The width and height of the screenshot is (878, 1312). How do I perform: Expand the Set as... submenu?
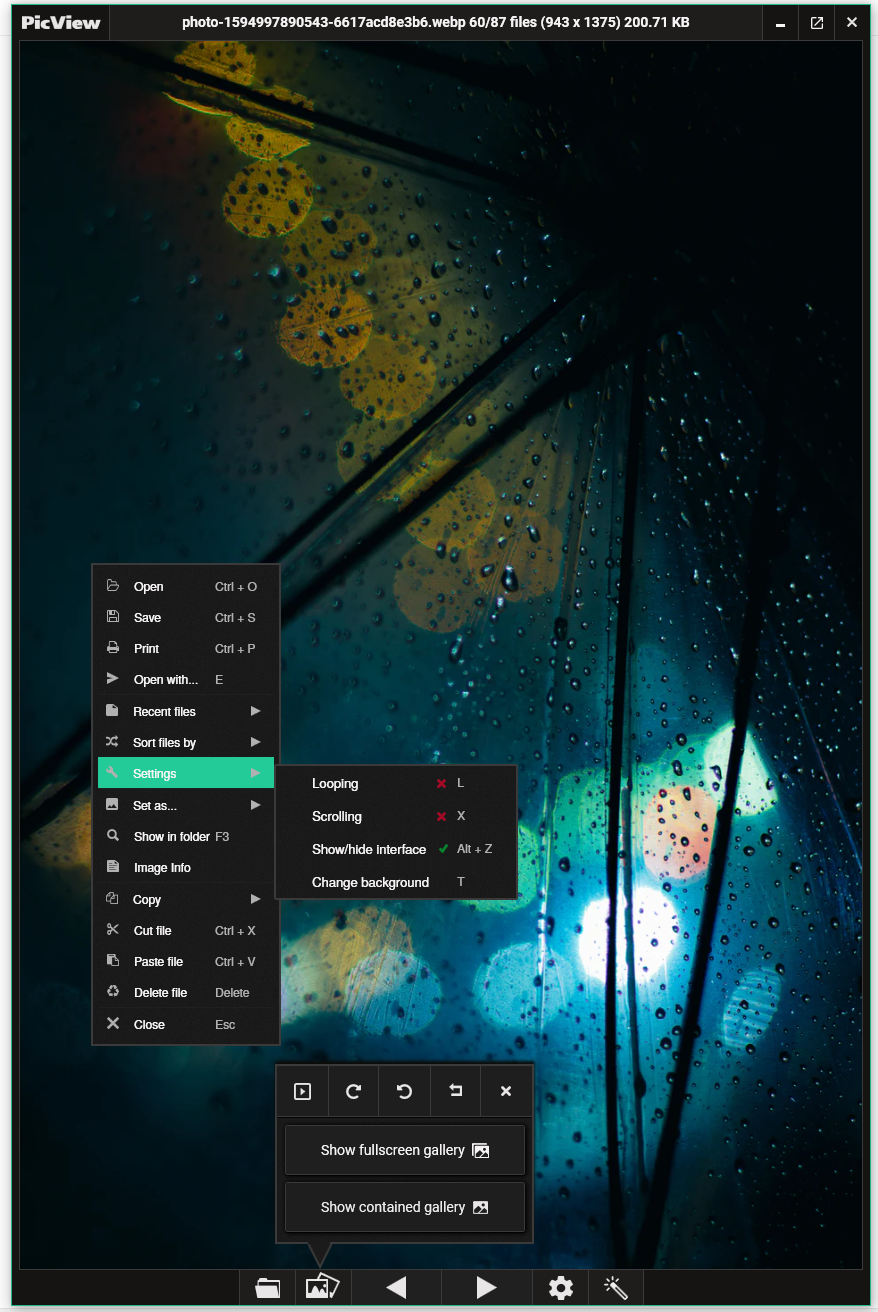click(155, 804)
